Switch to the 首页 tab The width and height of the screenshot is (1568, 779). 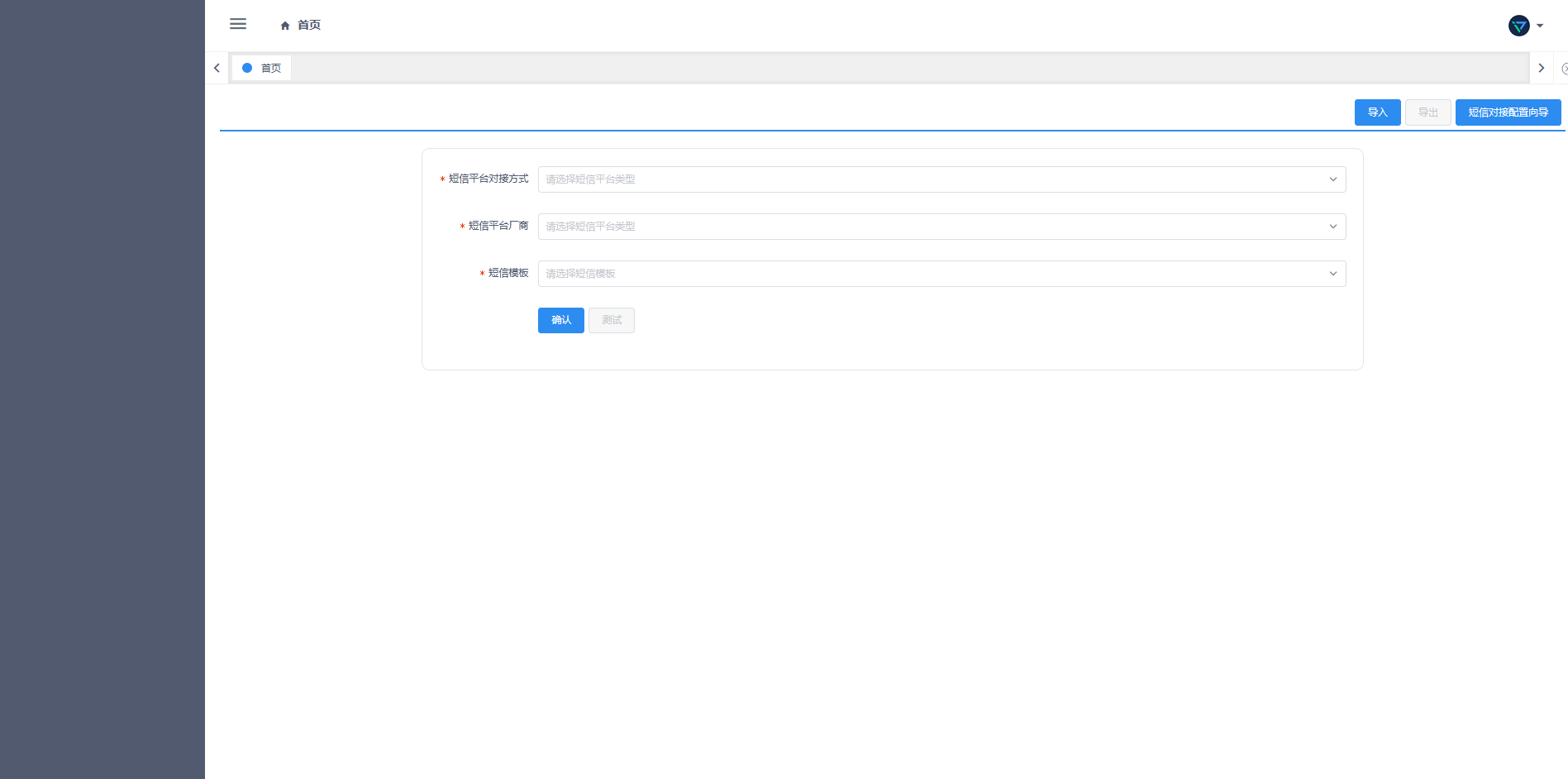262,68
